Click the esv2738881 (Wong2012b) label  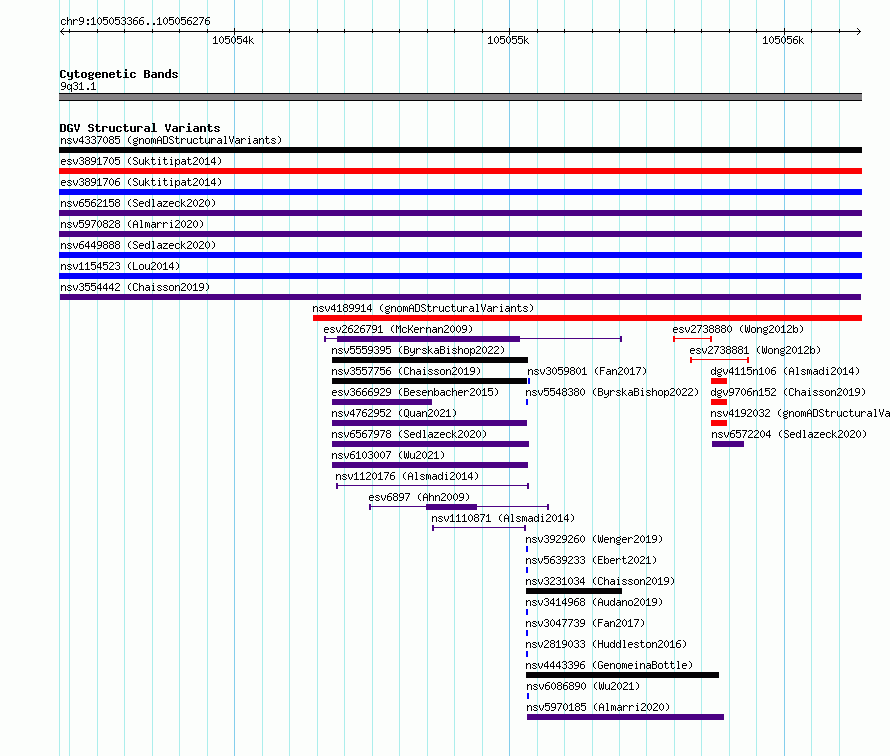pos(755,350)
